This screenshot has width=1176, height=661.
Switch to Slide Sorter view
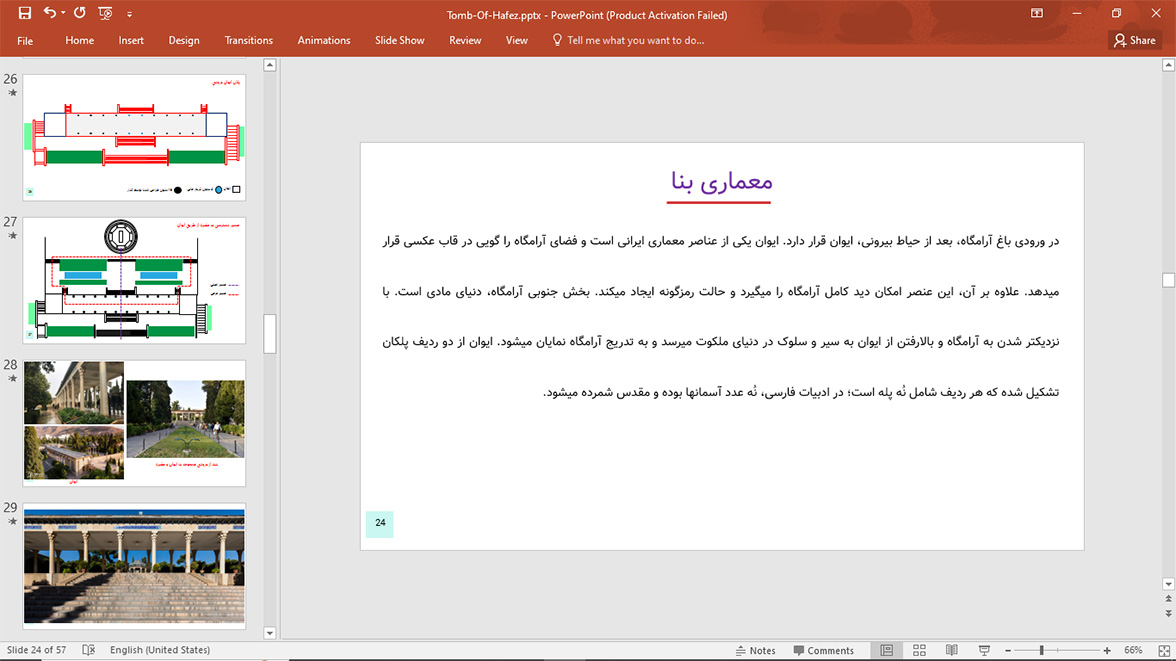pos(919,650)
